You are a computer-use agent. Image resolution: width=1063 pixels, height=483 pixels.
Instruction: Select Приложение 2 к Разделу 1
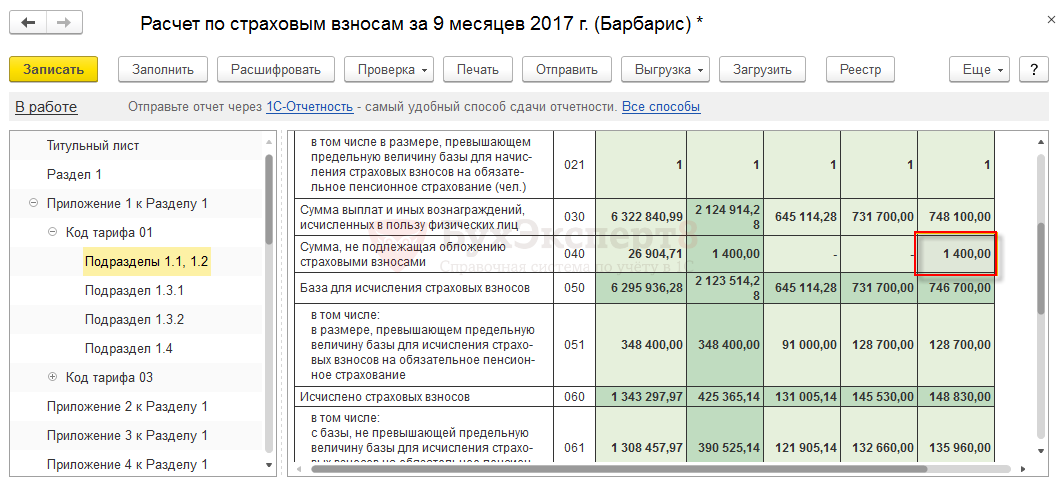127,406
